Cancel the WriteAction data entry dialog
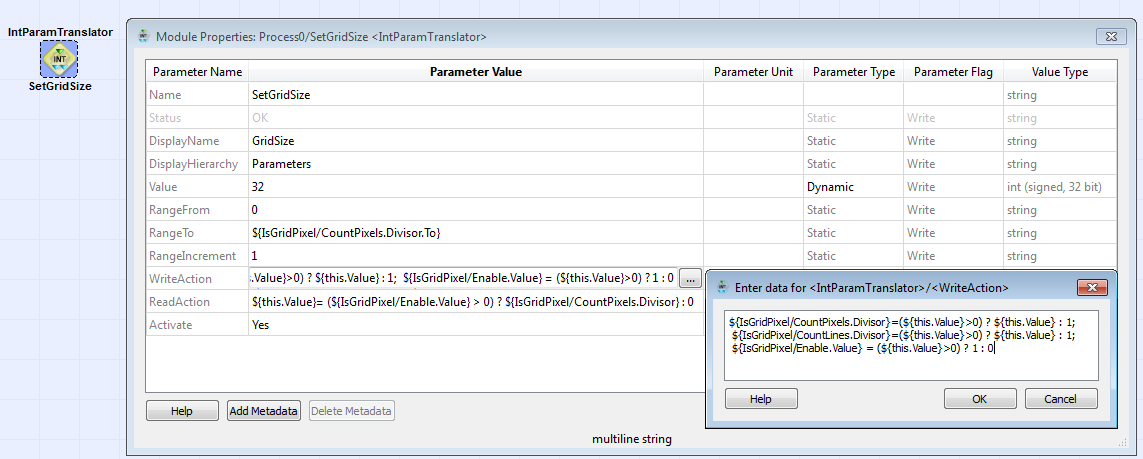The height and width of the screenshot is (459, 1143). point(1061,399)
